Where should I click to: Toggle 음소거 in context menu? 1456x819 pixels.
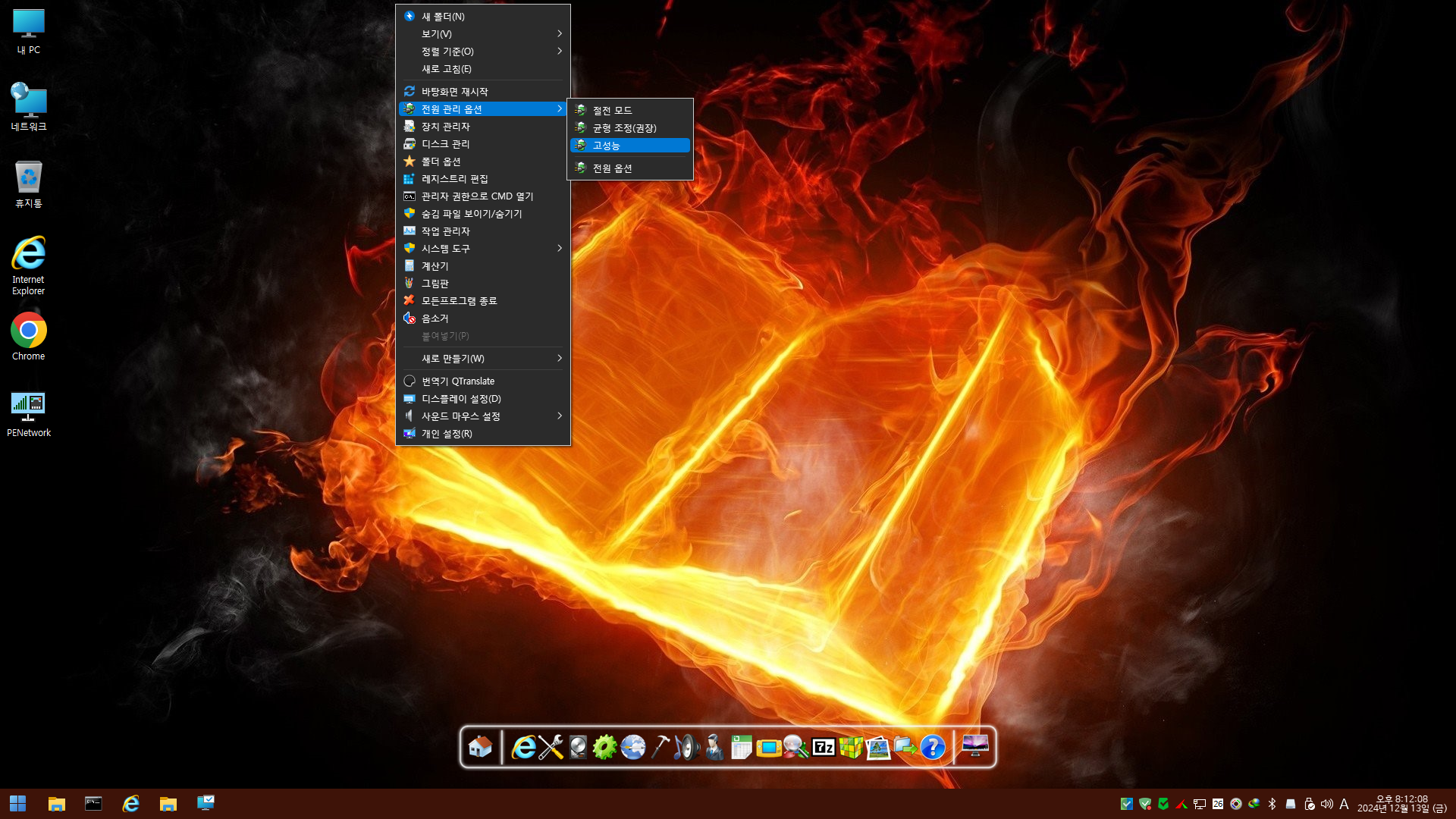pyautogui.click(x=483, y=318)
